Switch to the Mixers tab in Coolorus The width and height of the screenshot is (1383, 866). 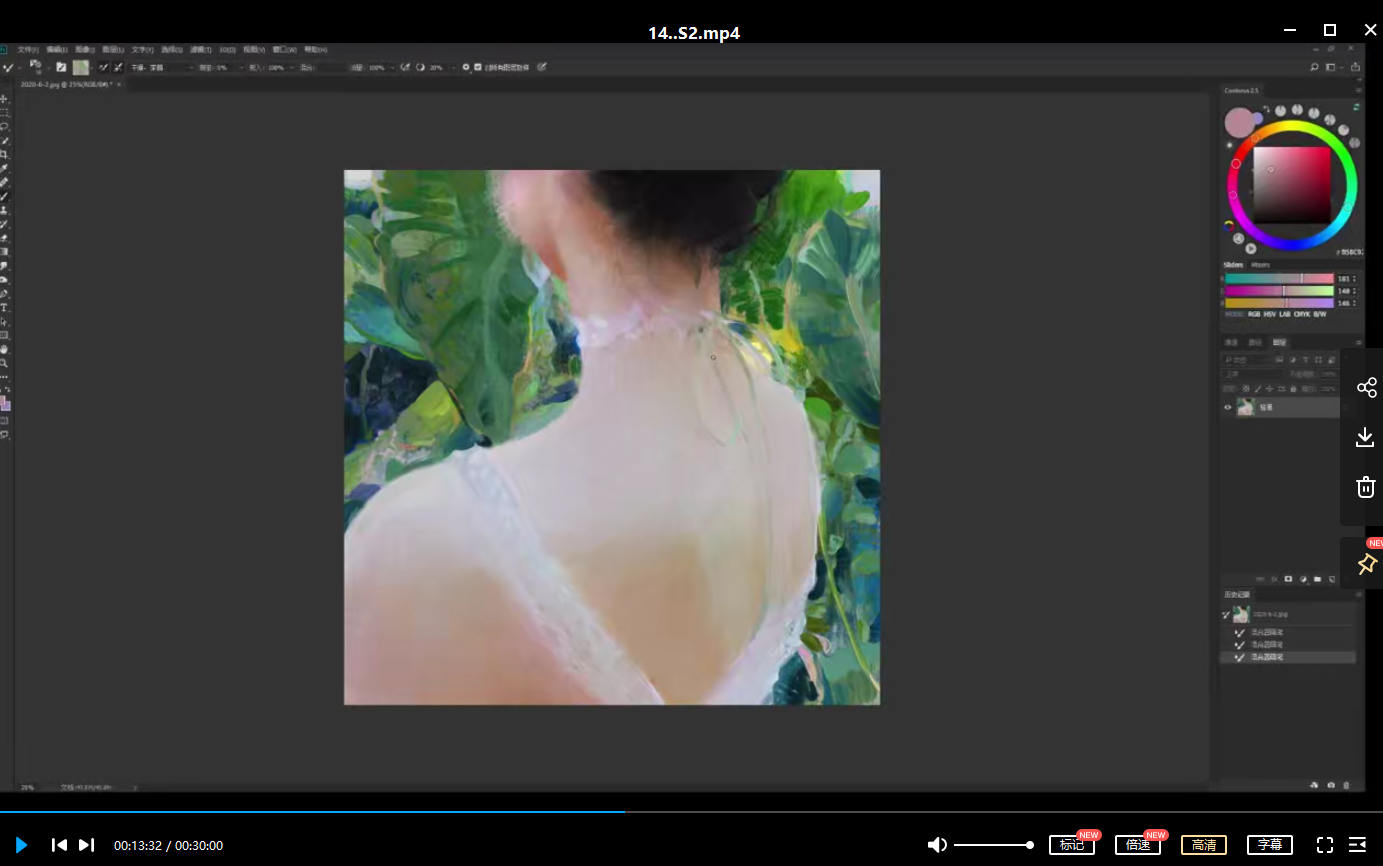click(1260, 265)
